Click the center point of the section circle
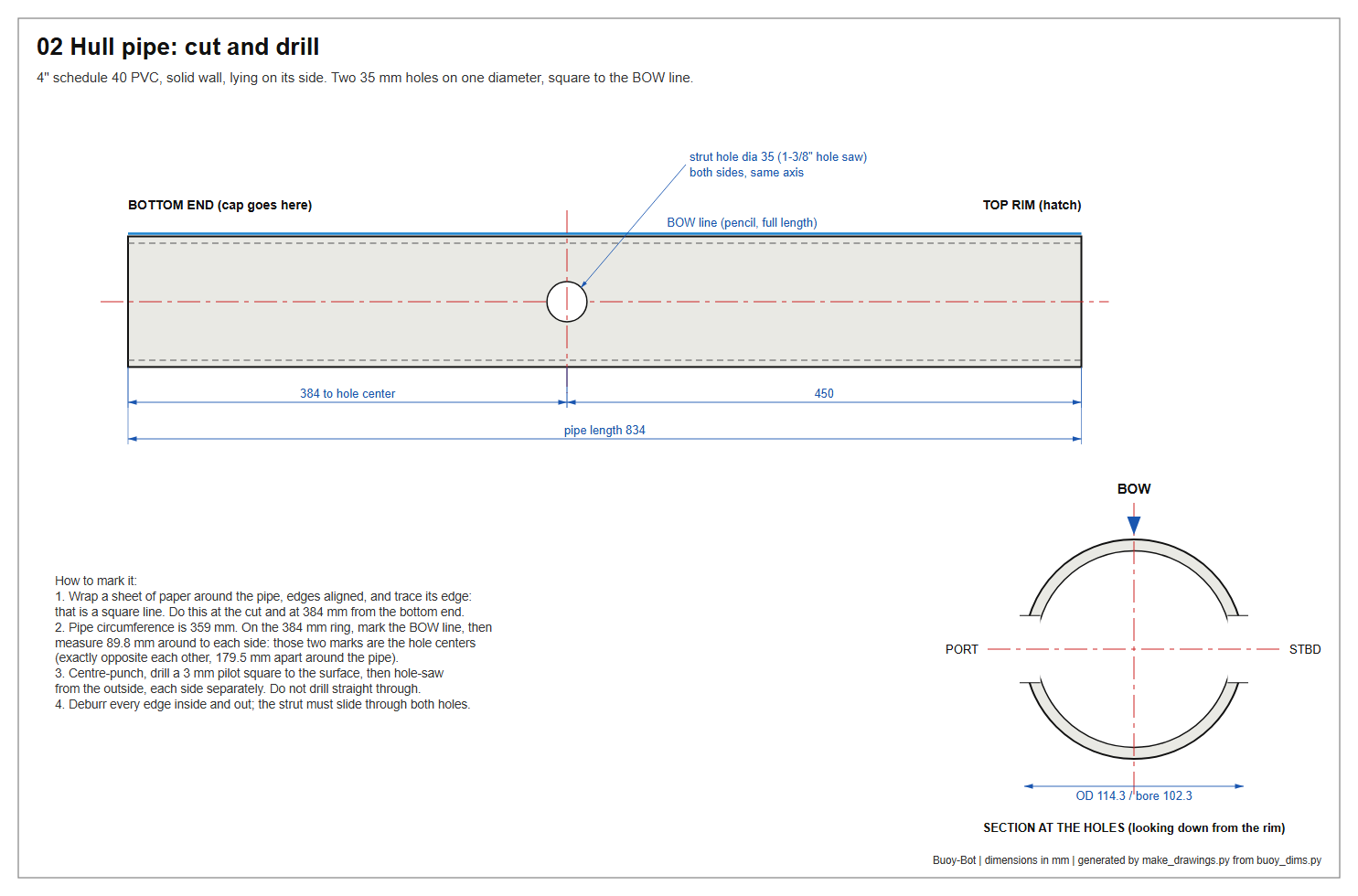 coord(1134,649)
